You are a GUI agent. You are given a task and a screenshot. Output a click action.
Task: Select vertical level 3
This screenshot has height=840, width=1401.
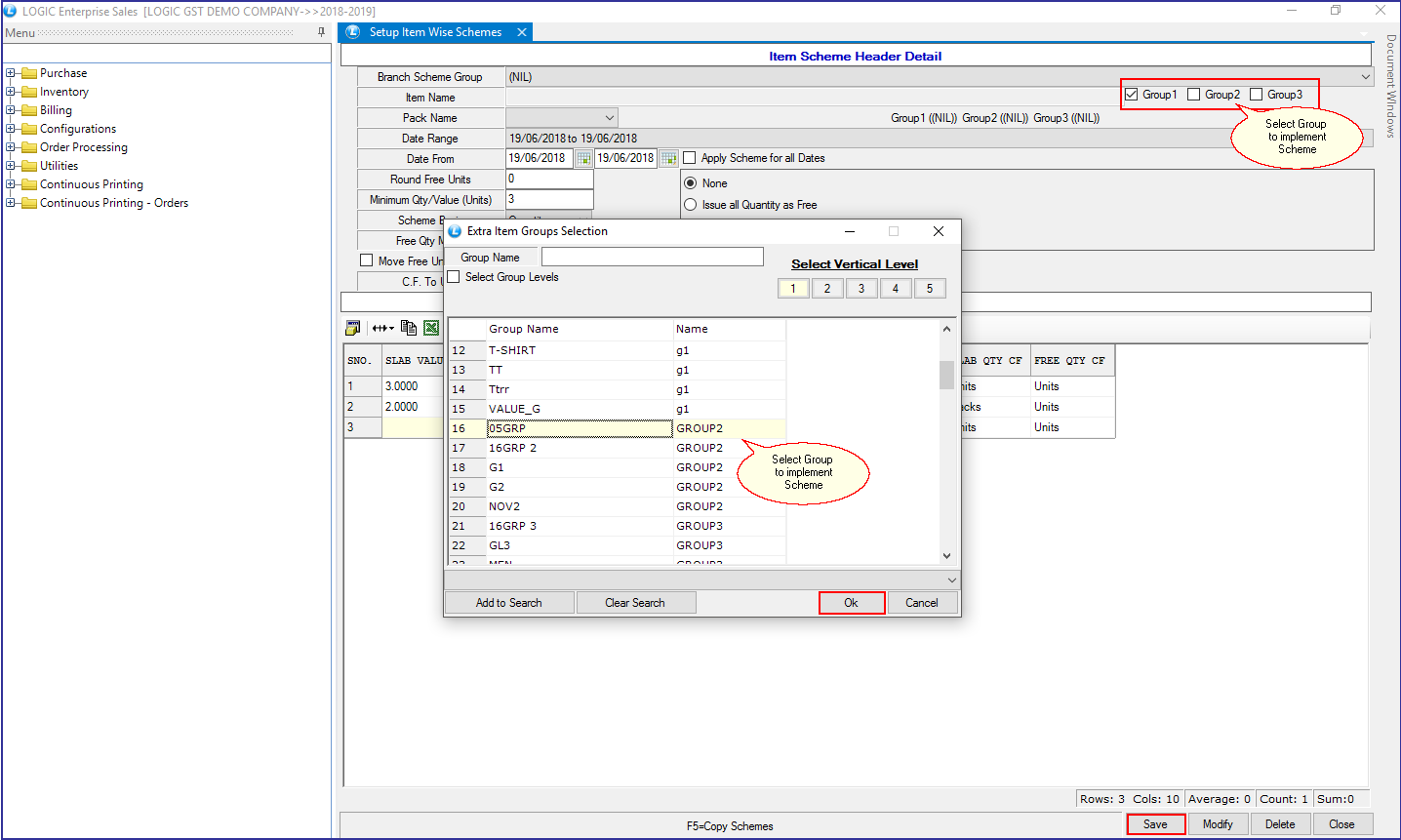pyautogui.click(x=861, y=289)
